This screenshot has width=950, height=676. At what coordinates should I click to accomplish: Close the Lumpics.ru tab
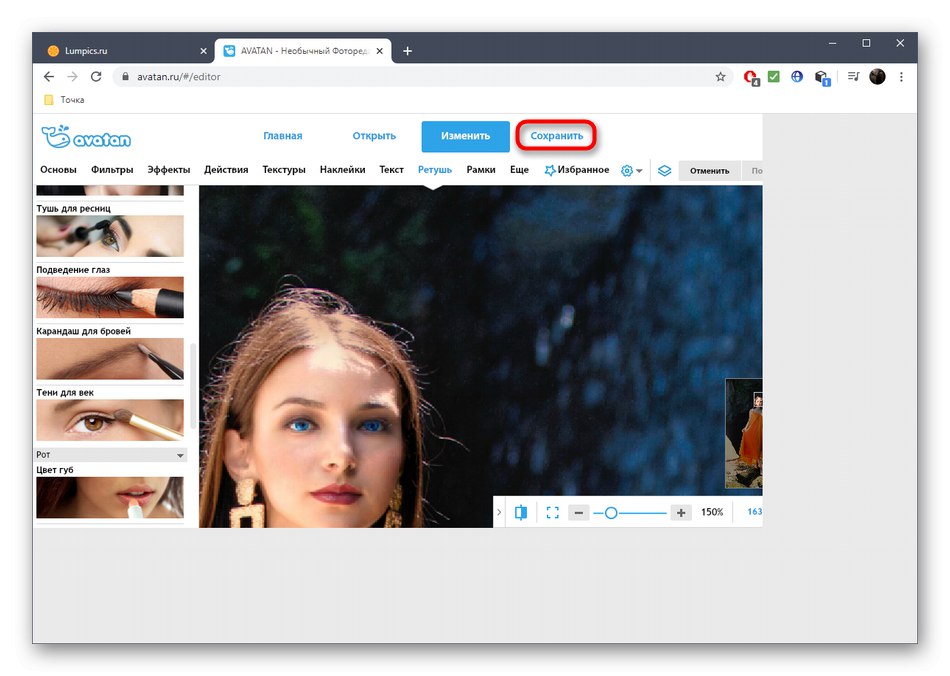coord(204,51)
